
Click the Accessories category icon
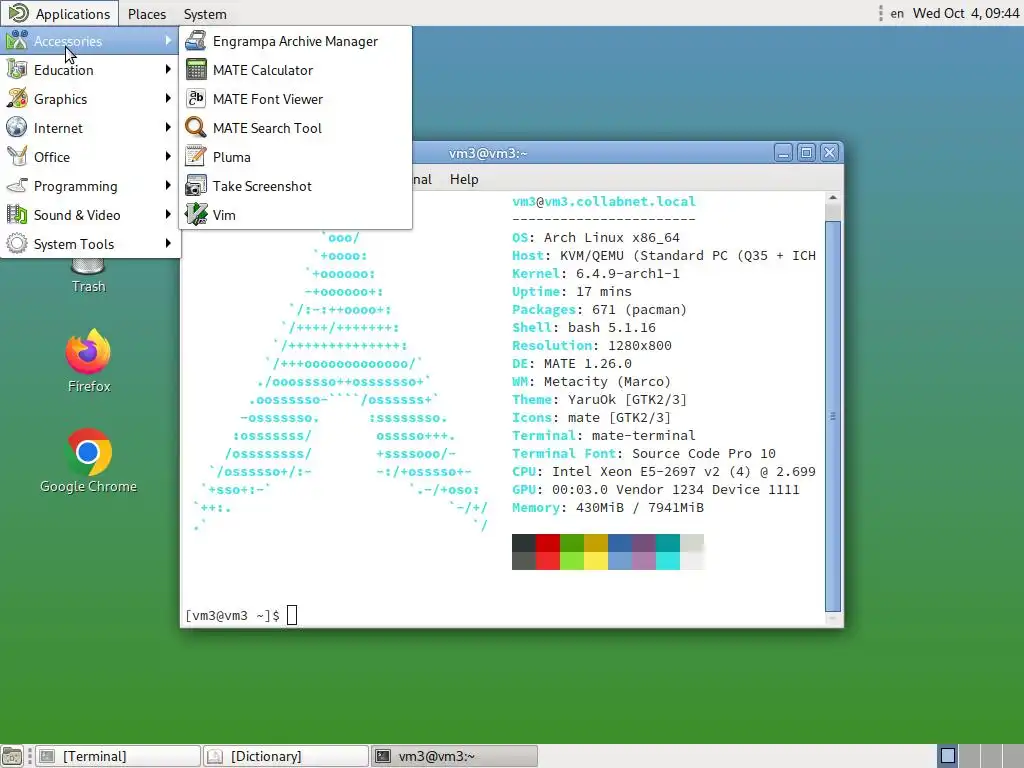coord(17,40)
